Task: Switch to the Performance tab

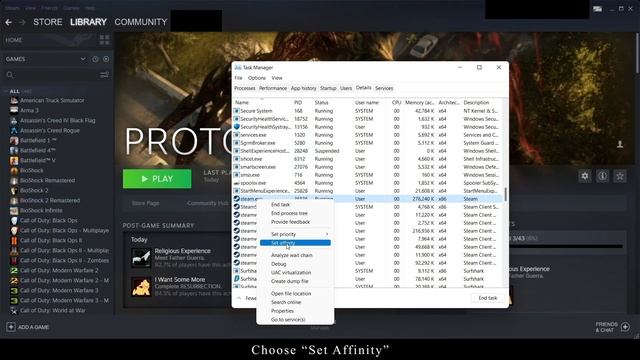Action: pos(273,88)
